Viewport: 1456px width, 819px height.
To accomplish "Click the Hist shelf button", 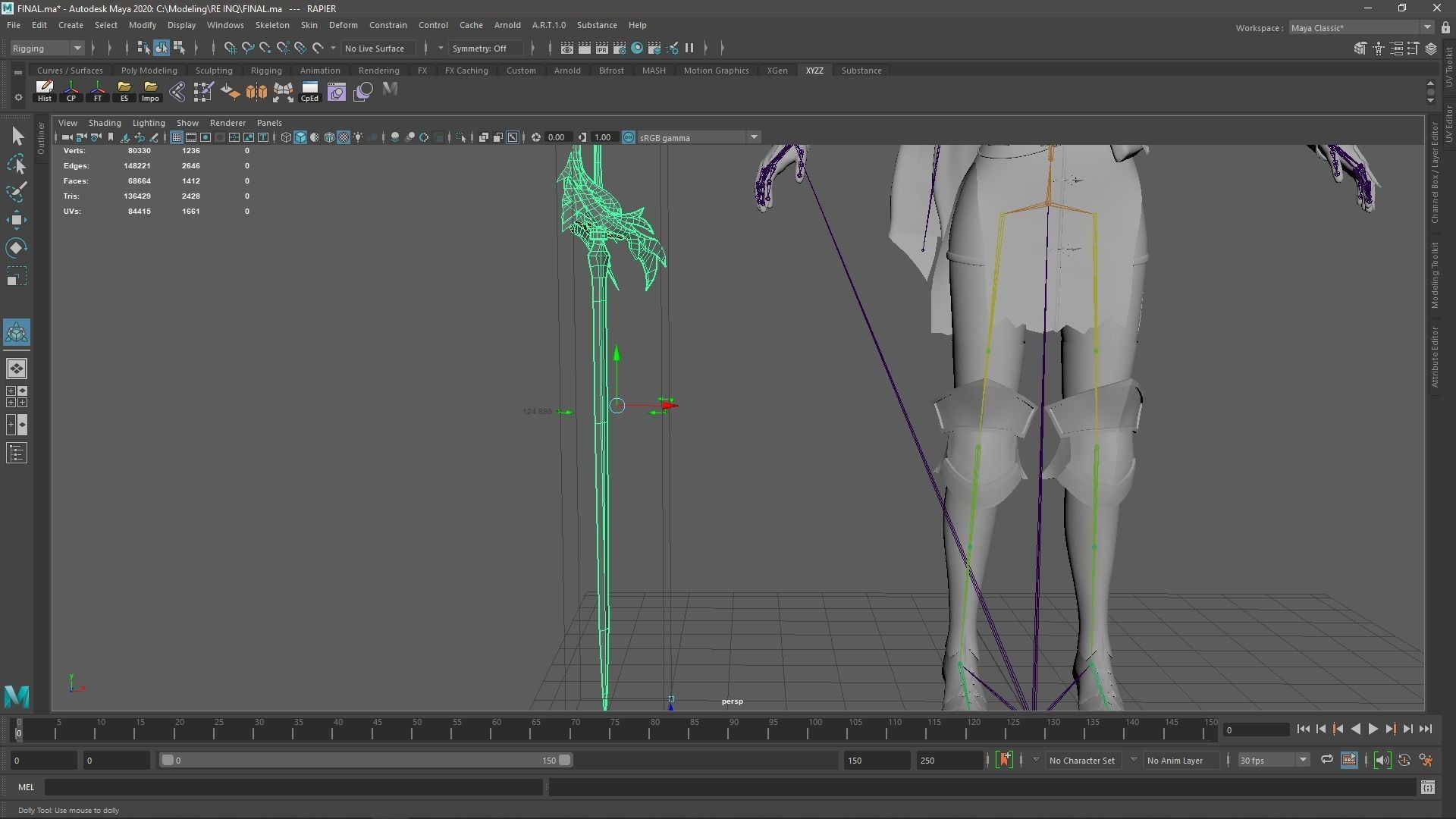I will click(x=45, y=91).
